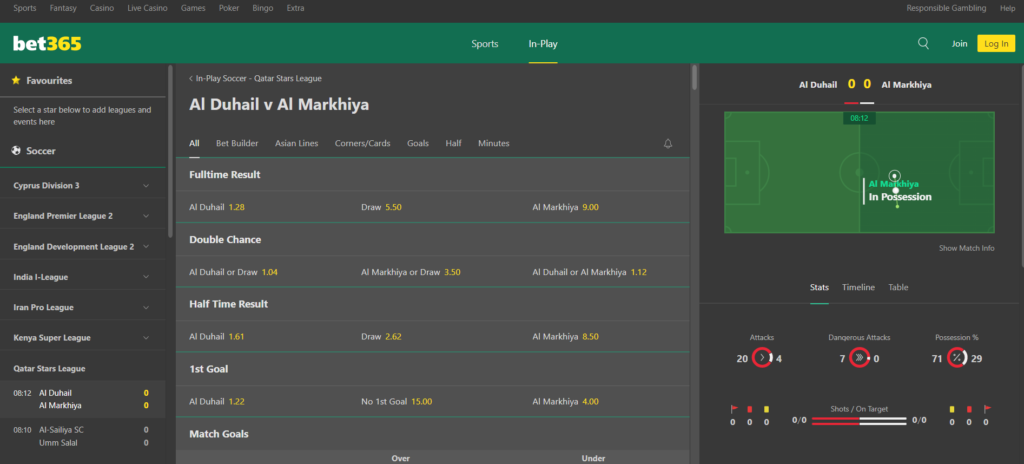The height and width of the screenshot is (464, 1024).
Task: Collapse the Fulltime Result market
Action: (x=432, y=175)
